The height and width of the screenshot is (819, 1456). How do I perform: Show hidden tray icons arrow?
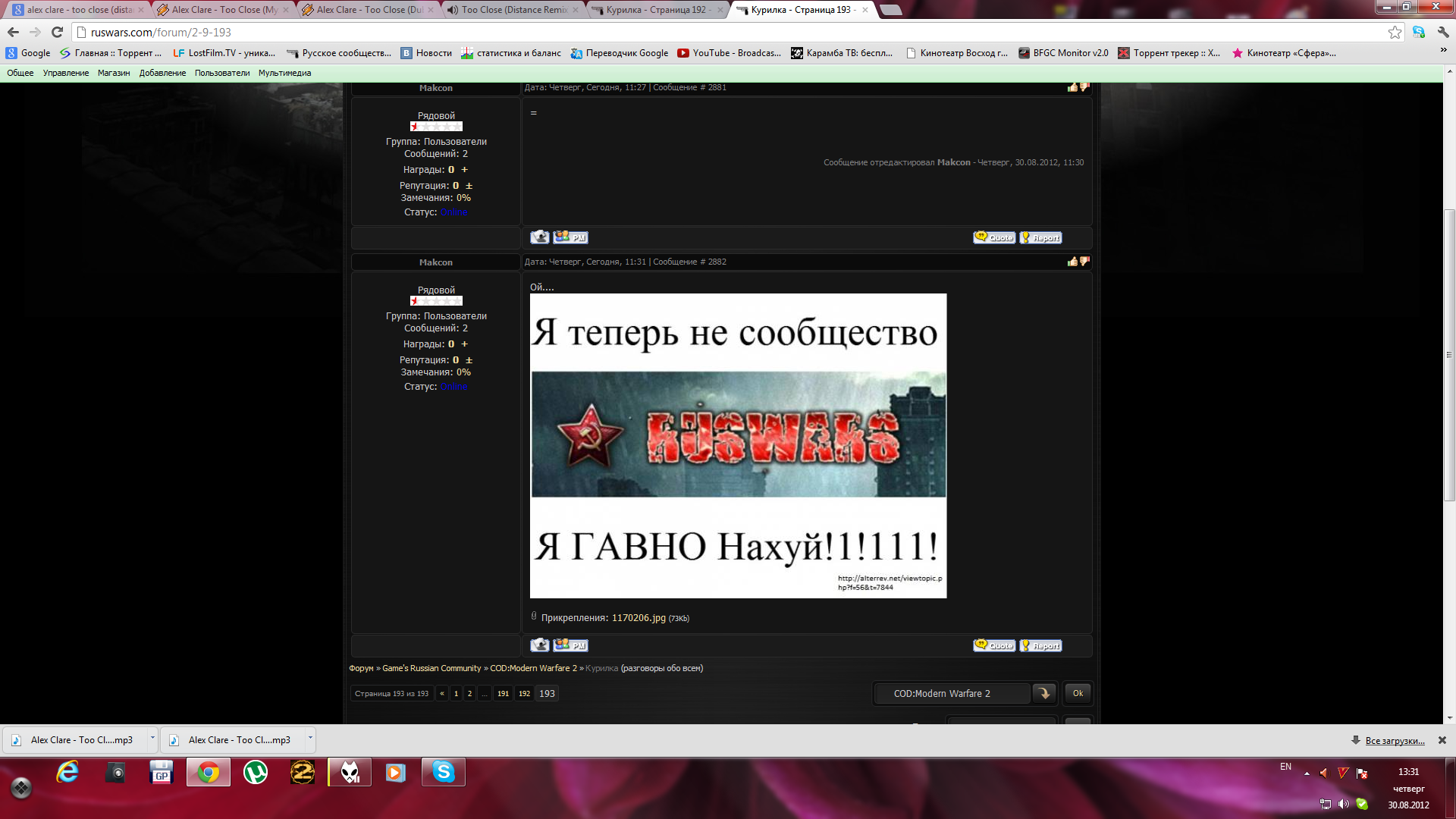click(x=1307, y=773)
